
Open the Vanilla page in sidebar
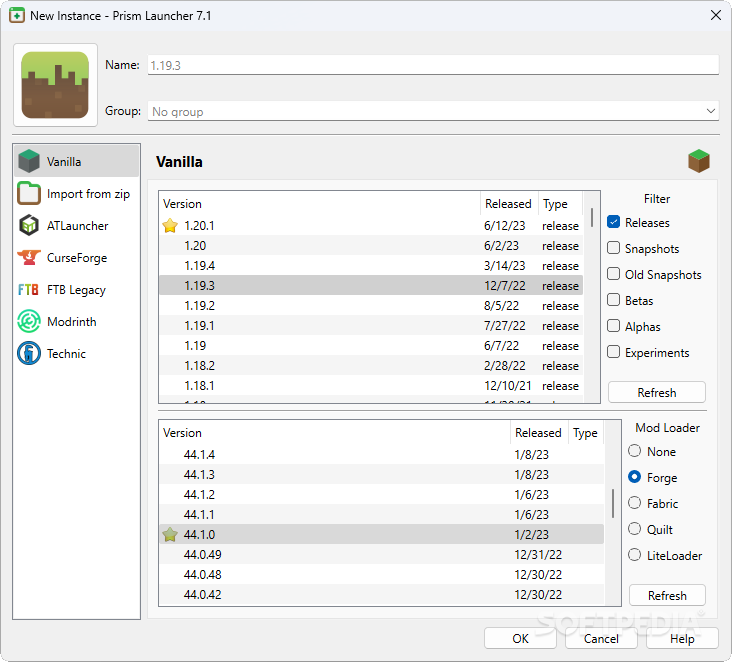pos(77,162)
